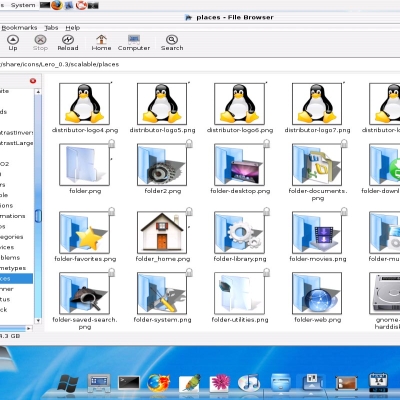Select distributor-logo4.png penguin thumbnail
The image size is (400, 400).
click(84, 104)
